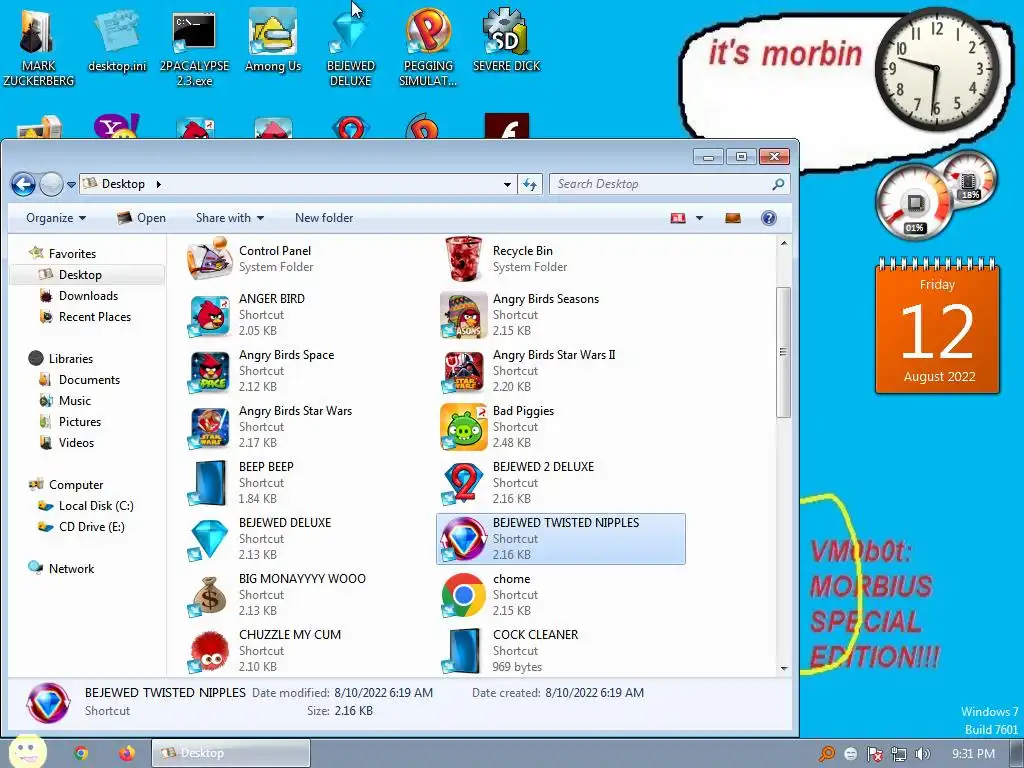This screenshot has height=768, width=1024.
Task: Click the Among Us desktop icon
Action: click(x=273, y=40)
